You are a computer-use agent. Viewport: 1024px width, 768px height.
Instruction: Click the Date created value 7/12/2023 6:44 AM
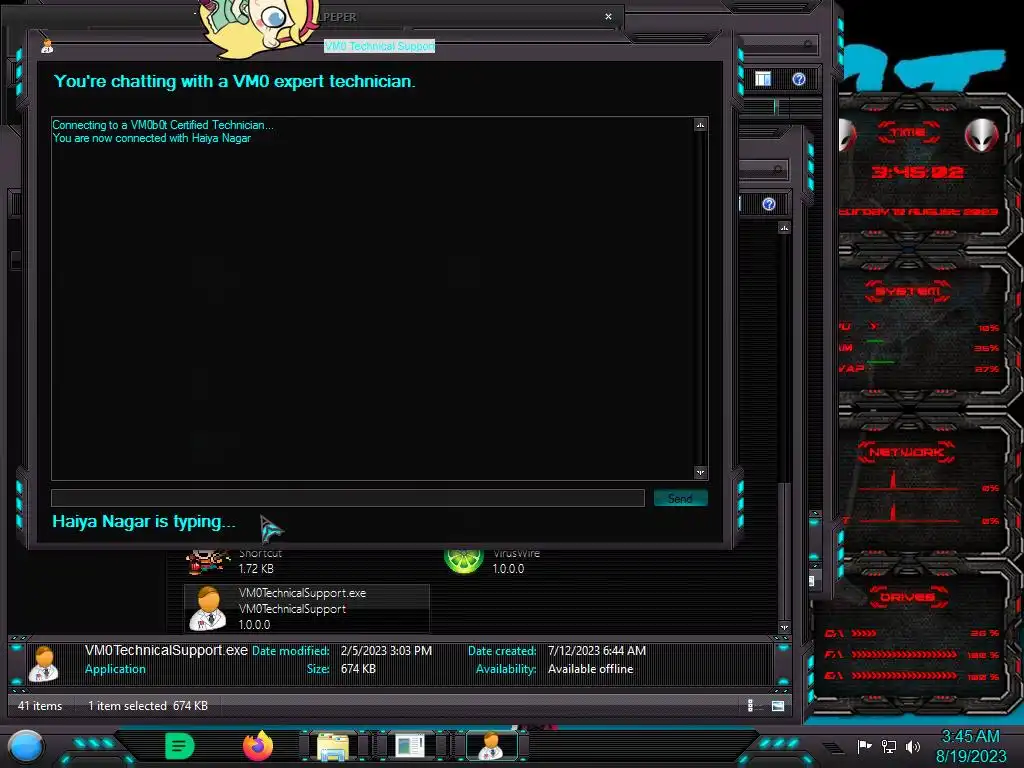(596, 651)
